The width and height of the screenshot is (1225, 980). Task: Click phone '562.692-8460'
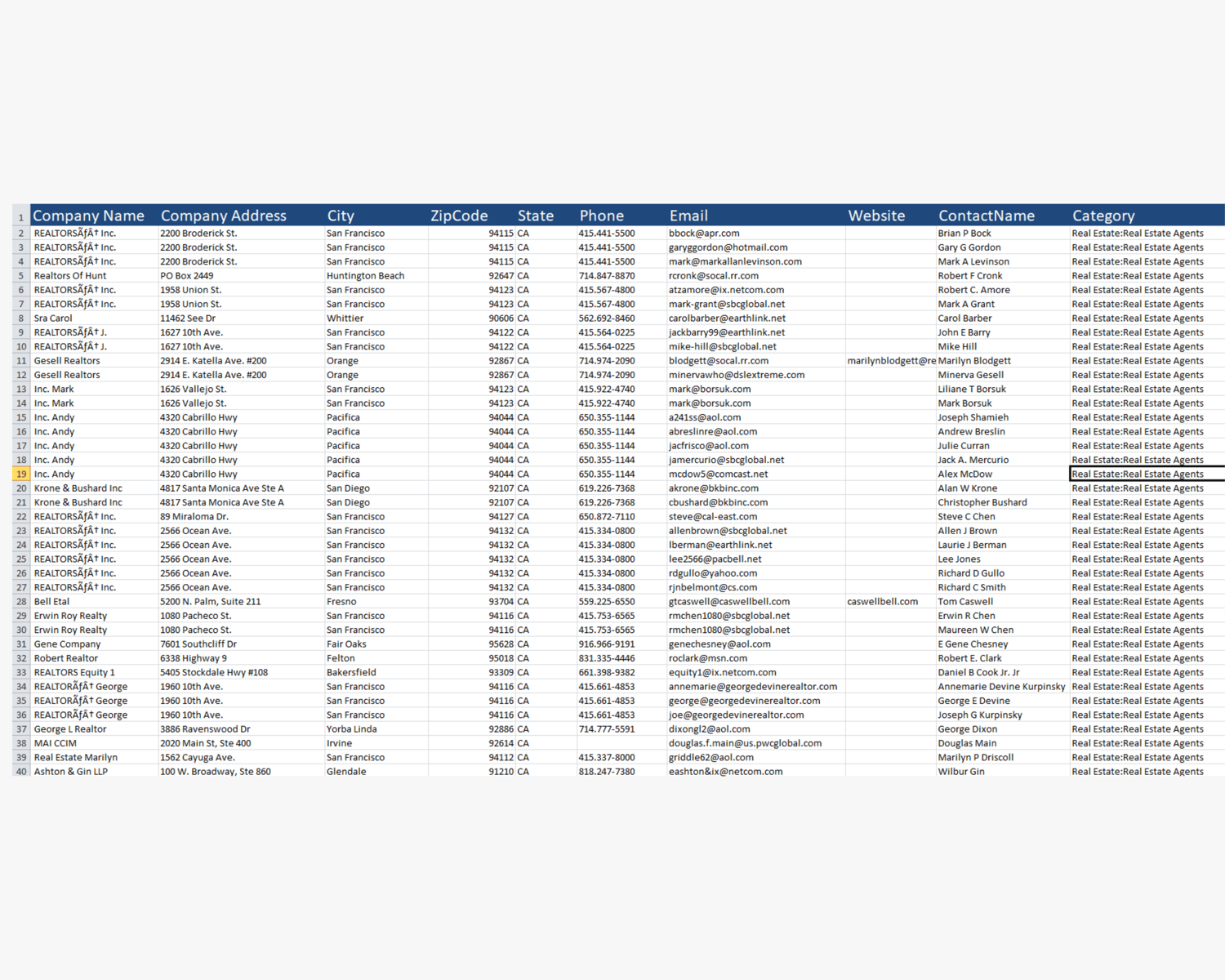621,318
